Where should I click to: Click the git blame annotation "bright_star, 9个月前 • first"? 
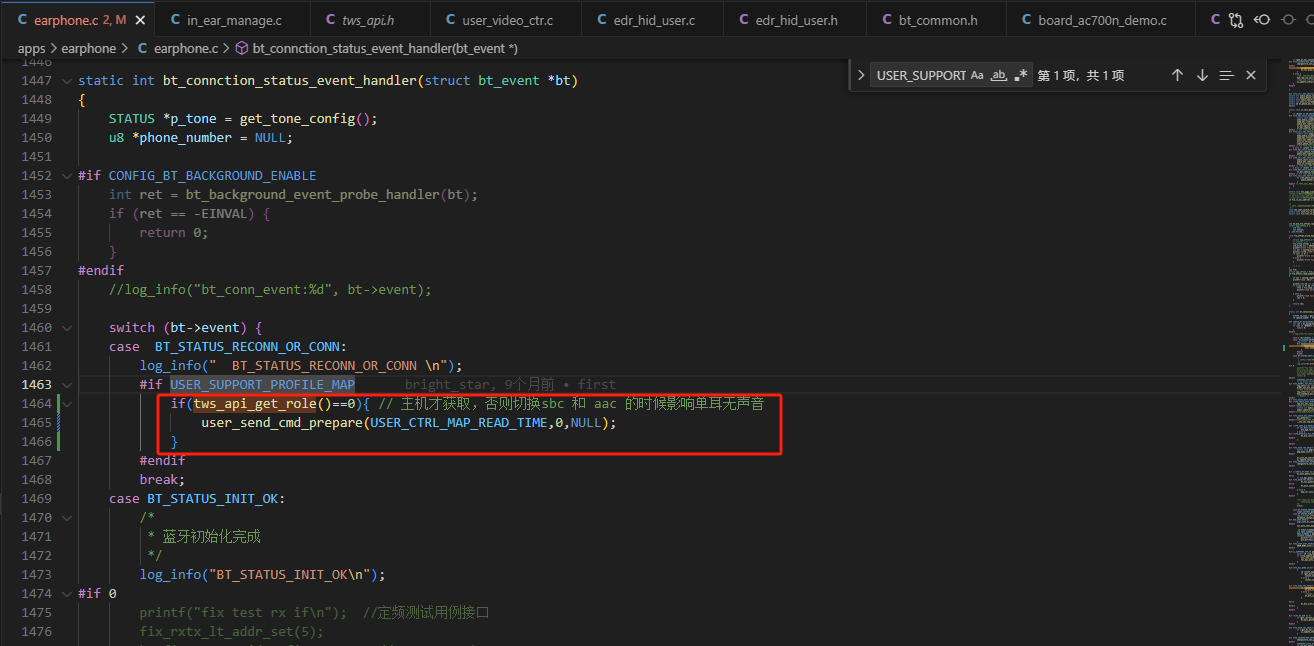(x=510, y=385)
